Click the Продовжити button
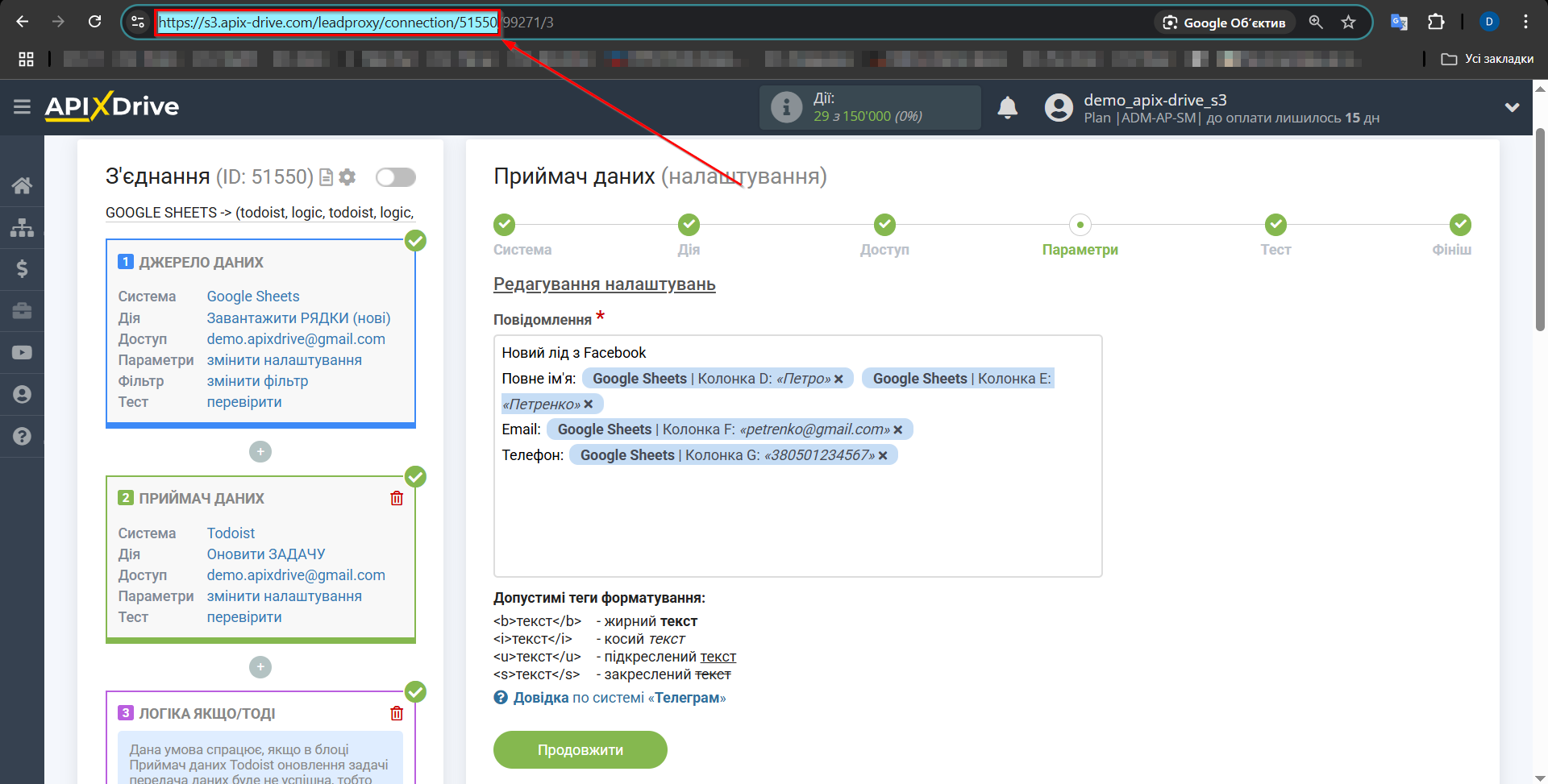The image size is (1548, 784). [580, 750]
